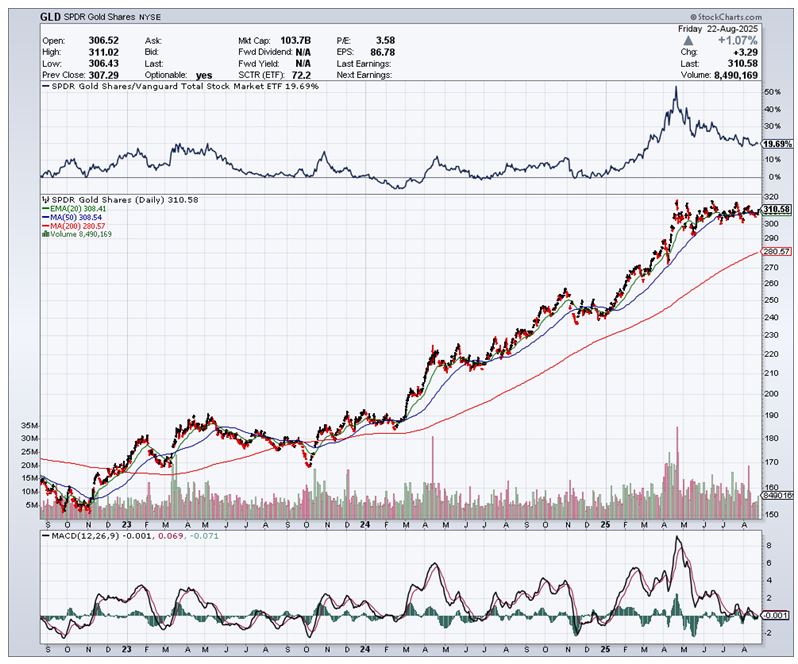798x664 pixels.
Task: Click the Chg value +3.29
Action: 745,52
